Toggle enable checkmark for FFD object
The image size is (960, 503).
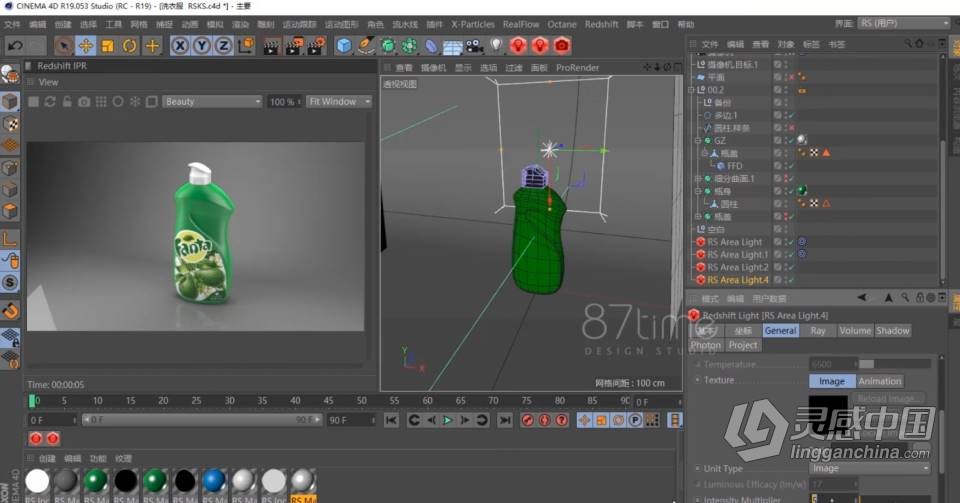pyautogui.click(x=790, y=166)
